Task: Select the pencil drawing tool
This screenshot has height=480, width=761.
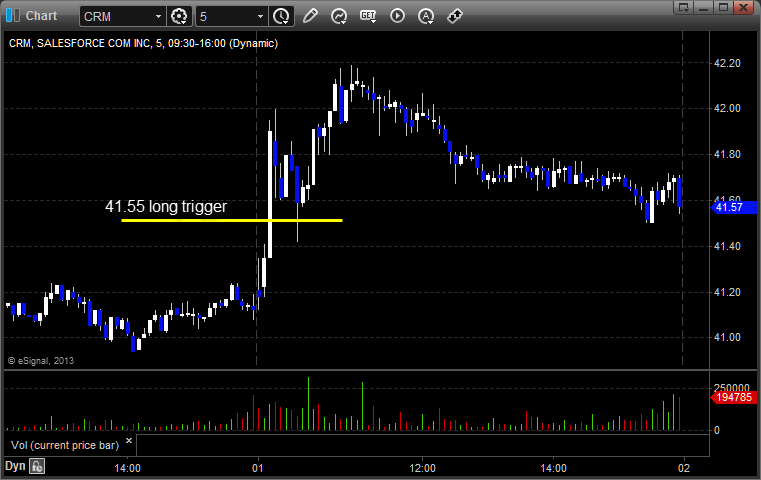Action: (310, 16)
